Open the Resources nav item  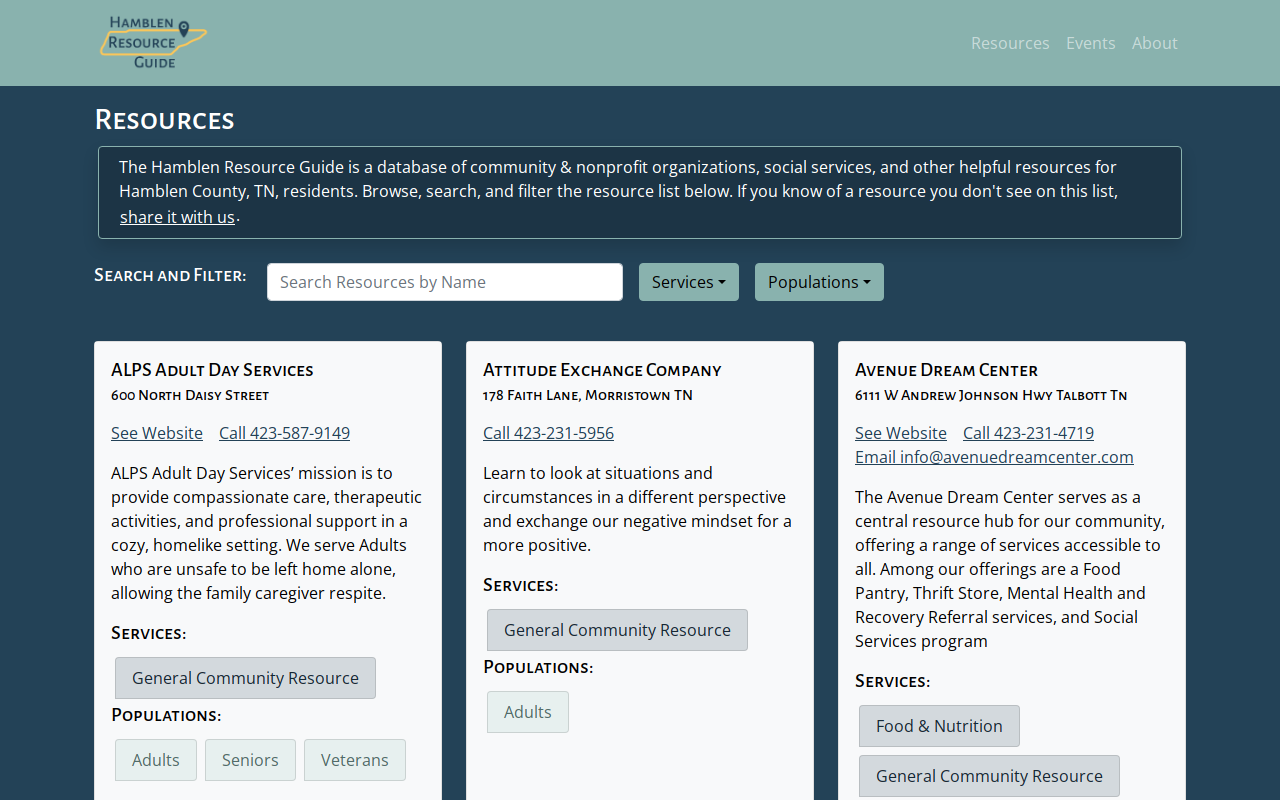(x=1010, y=43)
